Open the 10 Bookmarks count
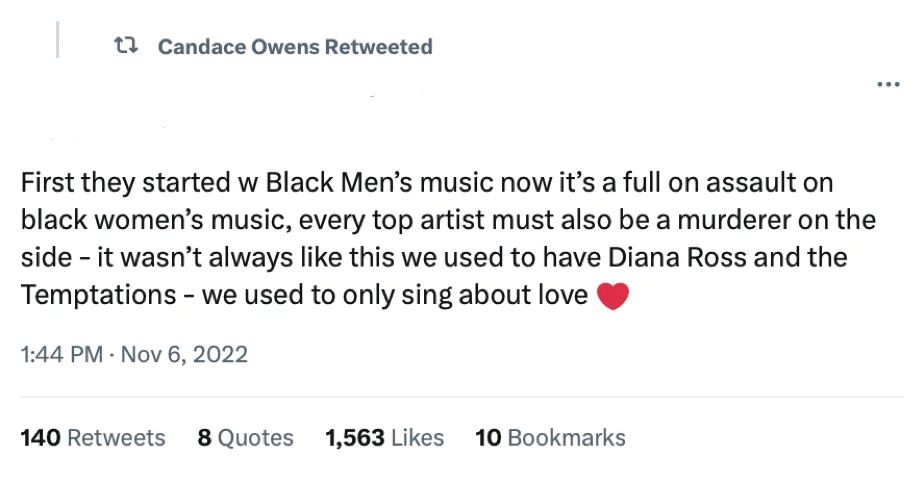 point(550,438)
